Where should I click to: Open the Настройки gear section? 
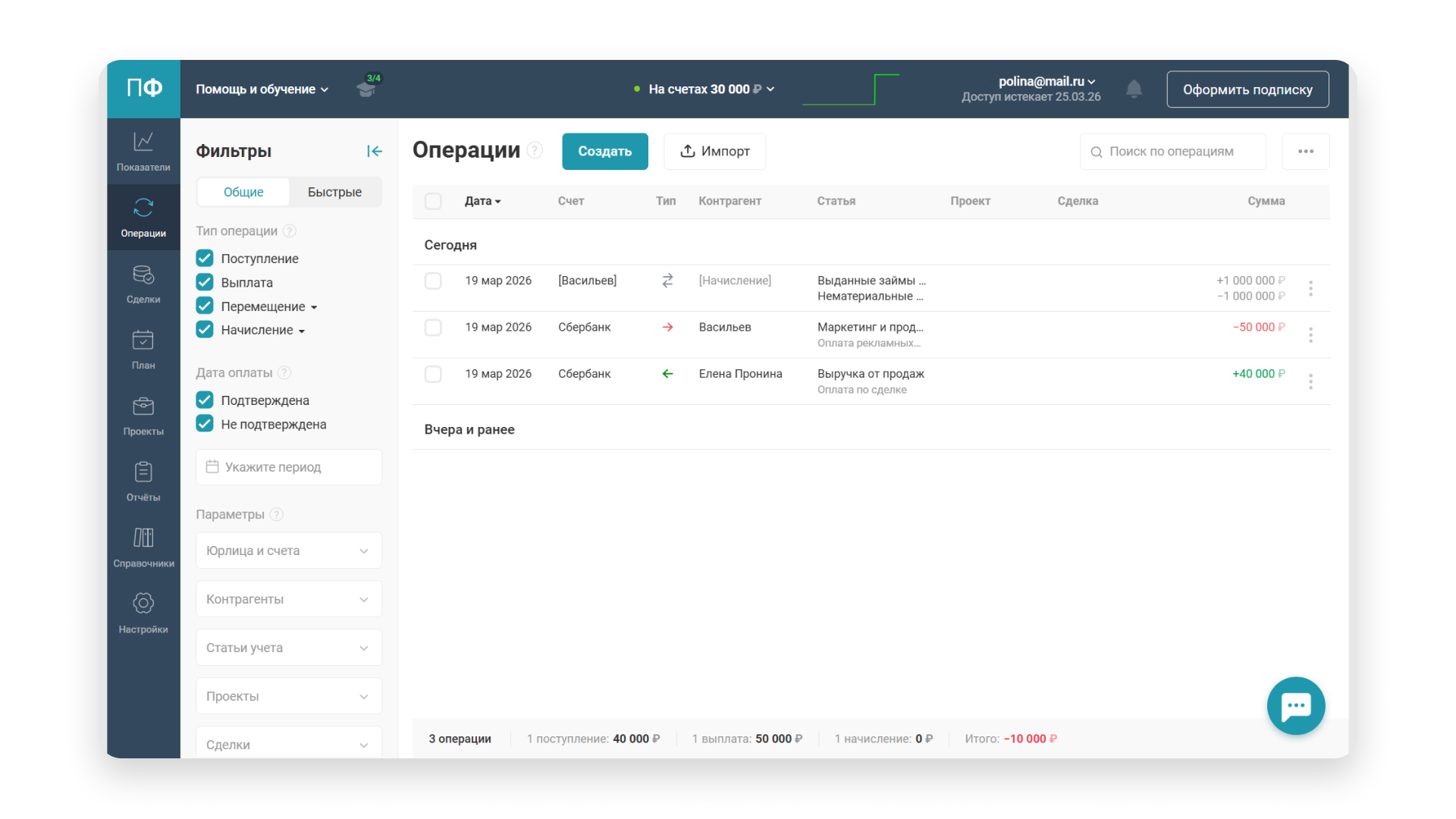[x=143, y=613]
